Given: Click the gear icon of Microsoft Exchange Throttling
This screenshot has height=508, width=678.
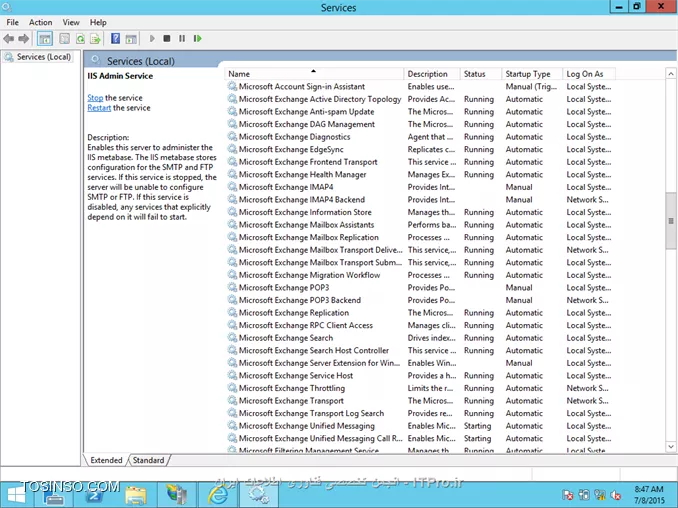Looking at the screenshot, I should pyautogui.click(x=232, y=388).
